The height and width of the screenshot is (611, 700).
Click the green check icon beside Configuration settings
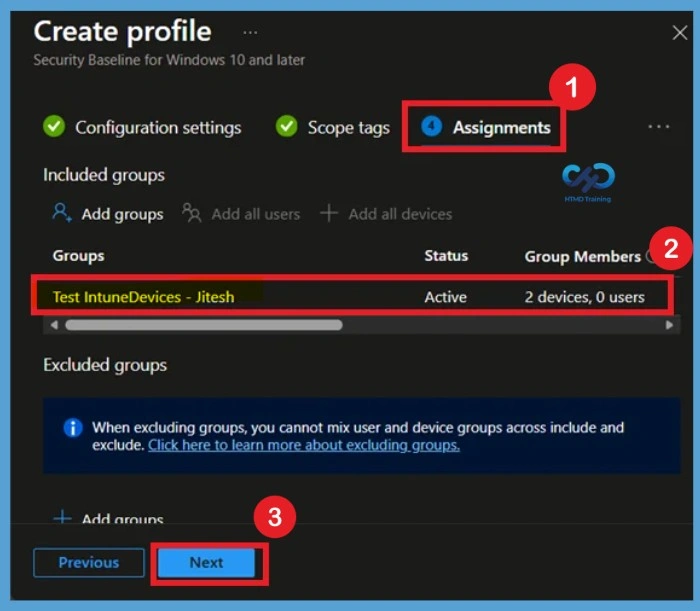(54, 126)
